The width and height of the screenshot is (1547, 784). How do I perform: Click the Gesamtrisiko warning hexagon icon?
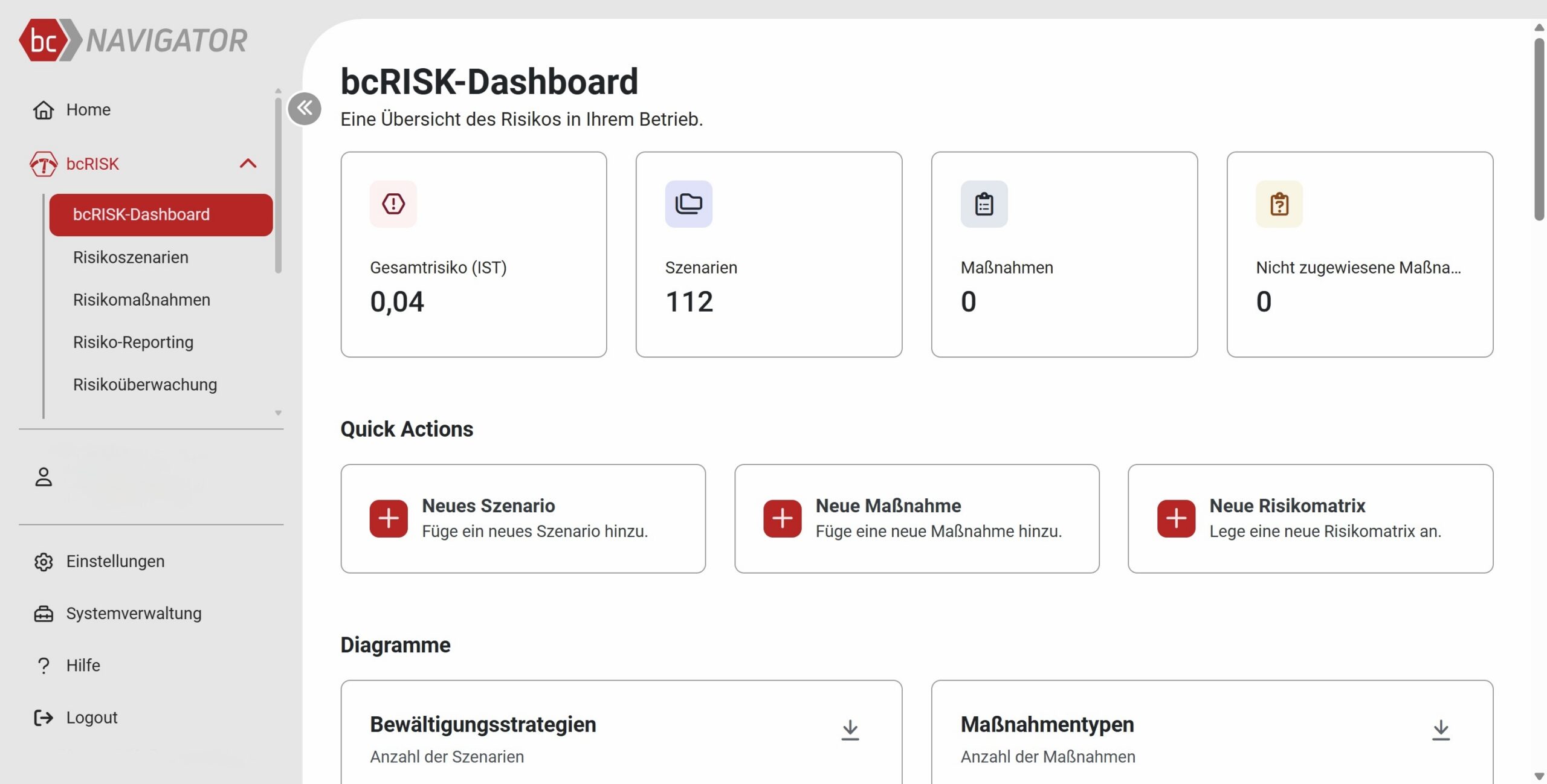pyautogui.click(x=393, y=204)
